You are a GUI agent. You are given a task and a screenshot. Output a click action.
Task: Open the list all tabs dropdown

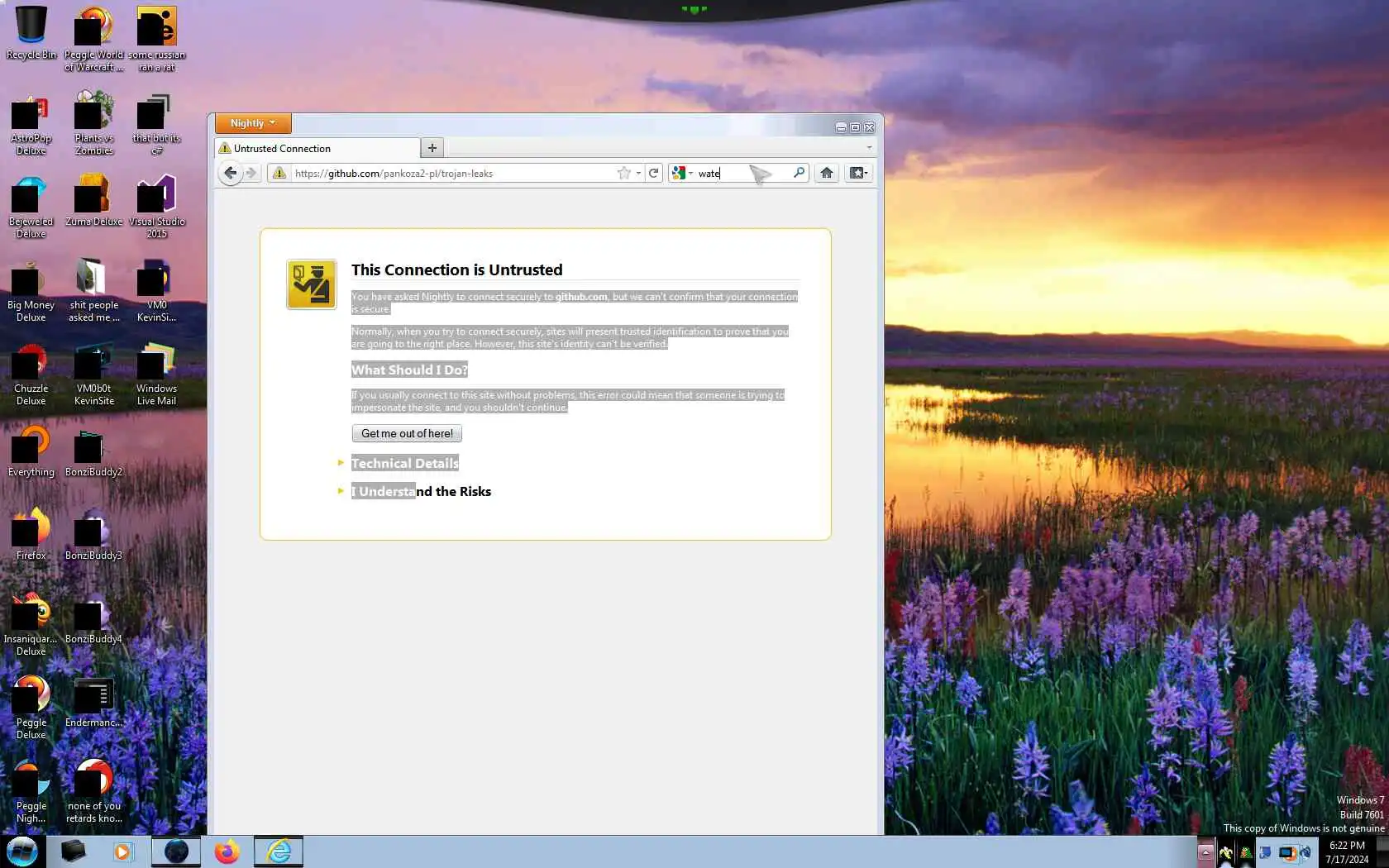click(x=869, y=148)
